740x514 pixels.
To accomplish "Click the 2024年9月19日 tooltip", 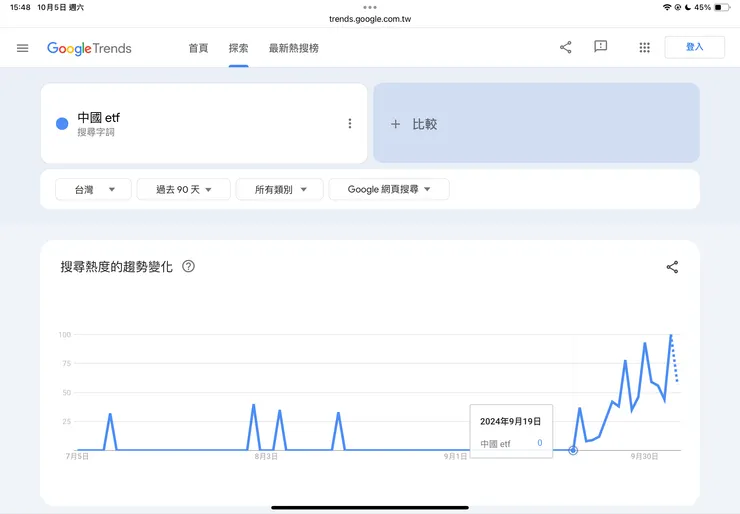I will click(511, 431).
